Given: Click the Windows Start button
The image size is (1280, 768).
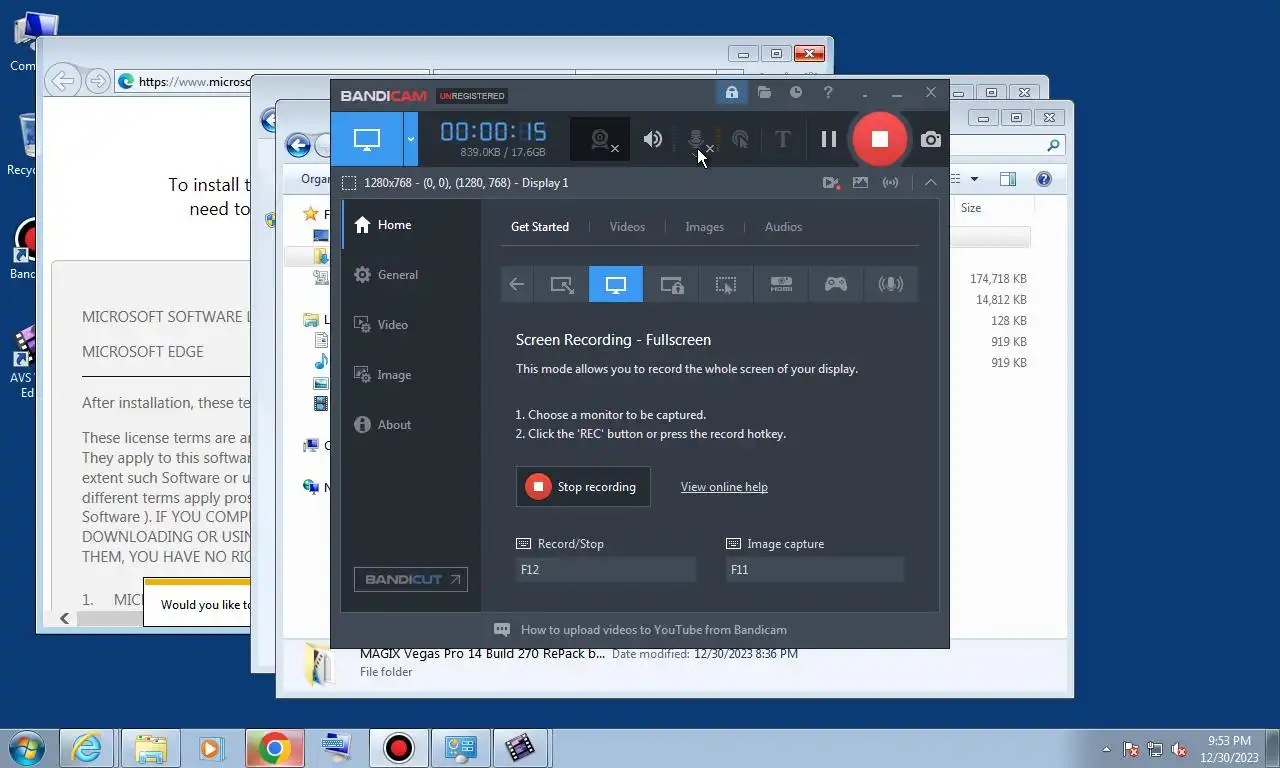Looking at the screenshot, I should coord(27,748).
